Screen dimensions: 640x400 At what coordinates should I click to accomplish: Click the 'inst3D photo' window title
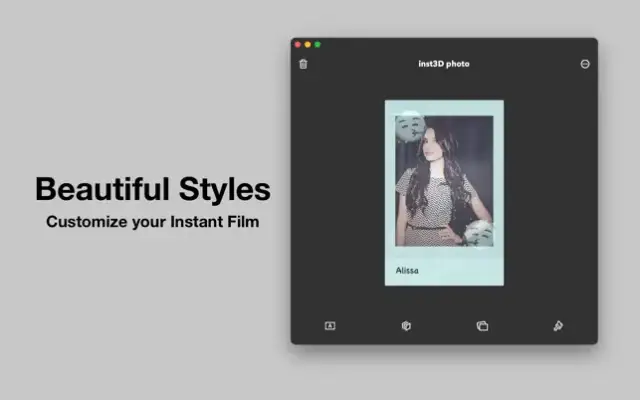click(444, 64)
